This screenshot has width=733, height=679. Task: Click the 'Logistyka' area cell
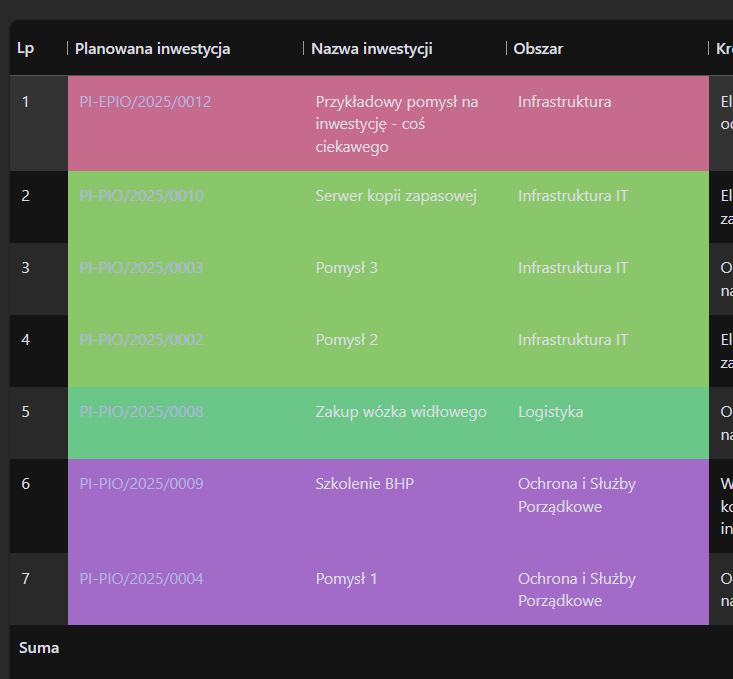[x=608, y=423]
